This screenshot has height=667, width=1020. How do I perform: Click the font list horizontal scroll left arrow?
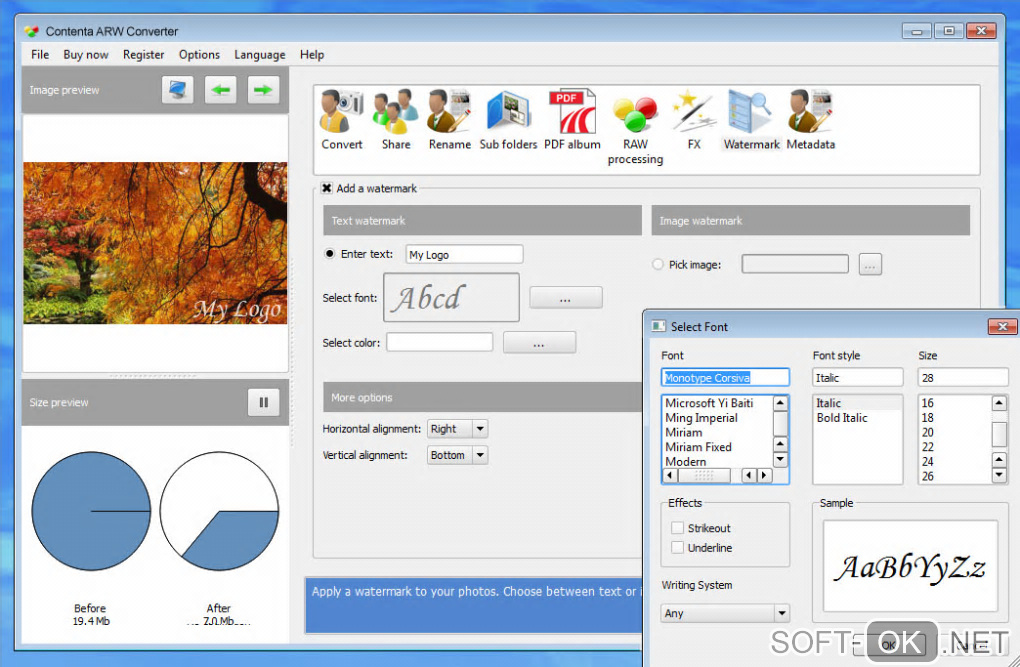[669, 476]
